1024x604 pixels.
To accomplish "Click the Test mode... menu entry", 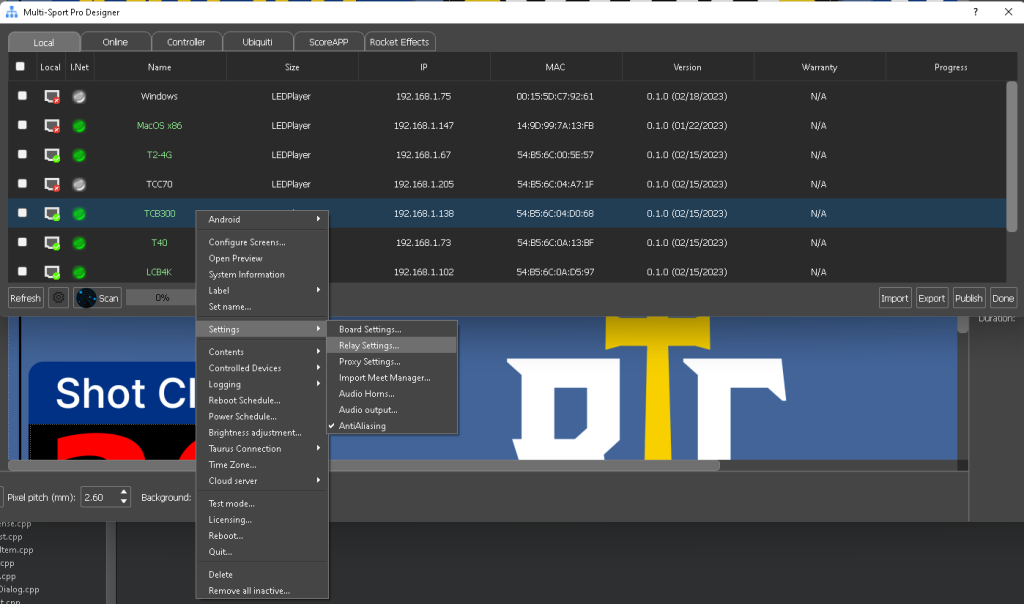I will (x=262, y=503).
